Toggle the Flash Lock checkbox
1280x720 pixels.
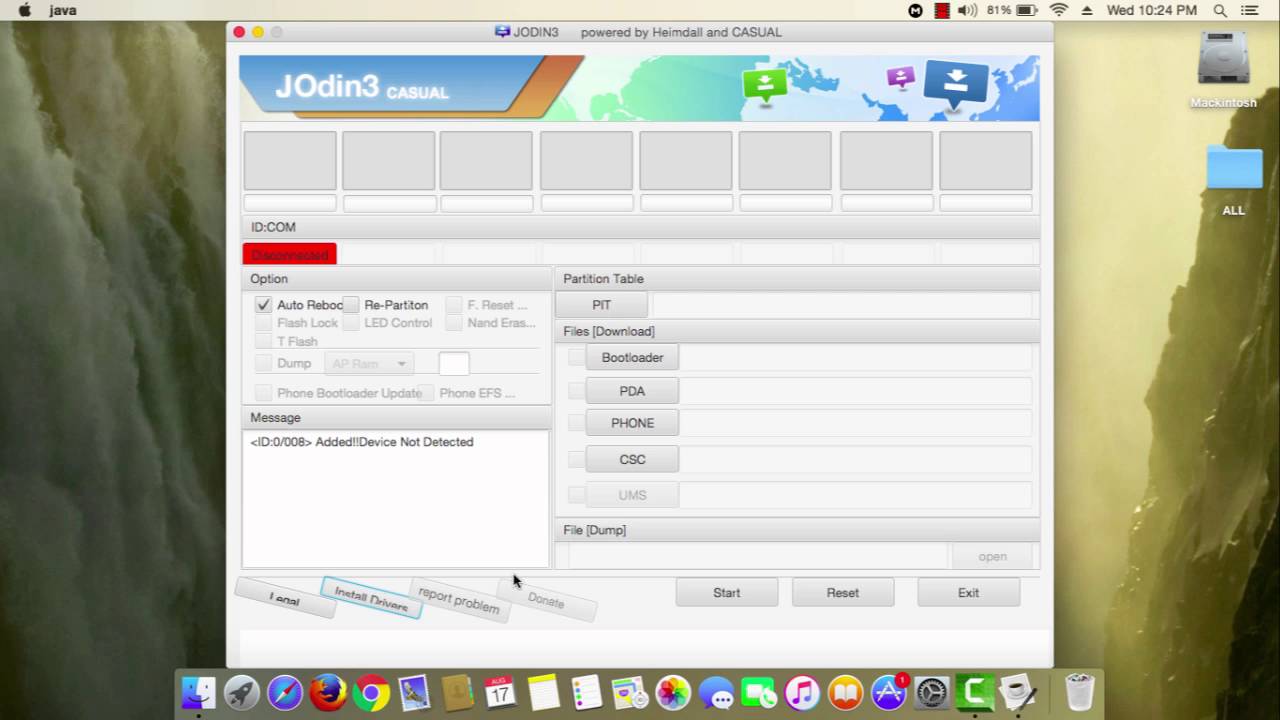[x=263, y=323]
